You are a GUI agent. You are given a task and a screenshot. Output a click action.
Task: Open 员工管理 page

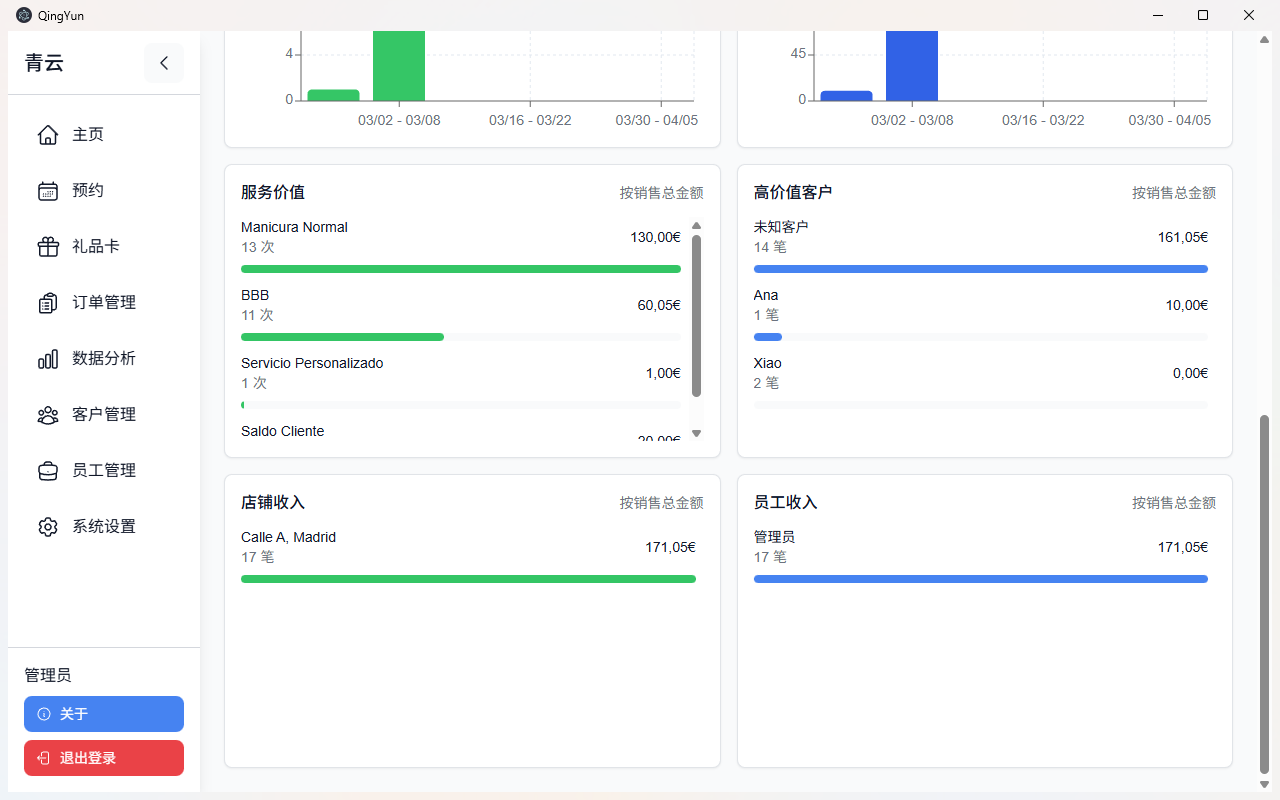point(104,471)
